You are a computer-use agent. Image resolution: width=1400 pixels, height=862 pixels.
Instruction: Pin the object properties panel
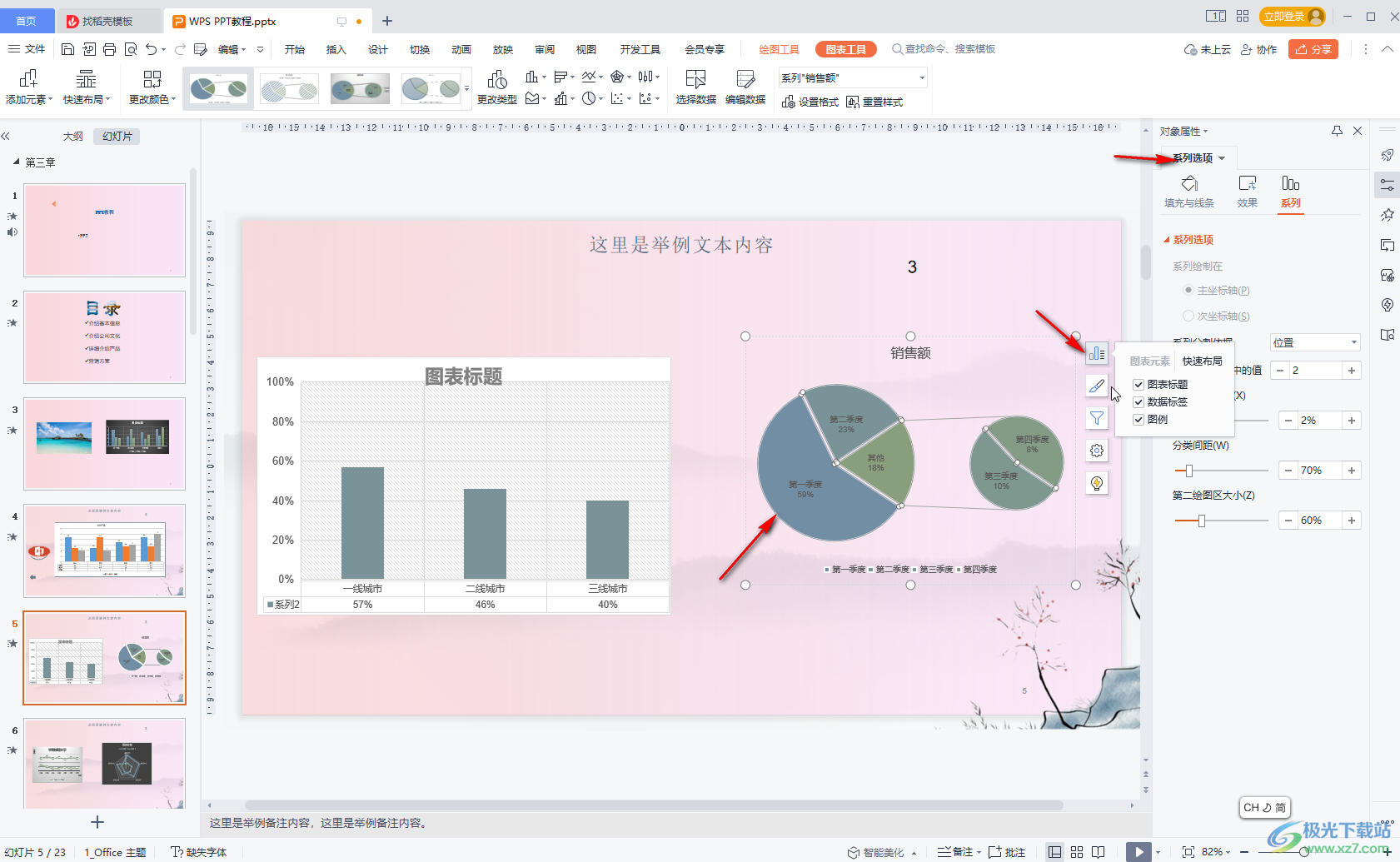(x=1337, y=131)
